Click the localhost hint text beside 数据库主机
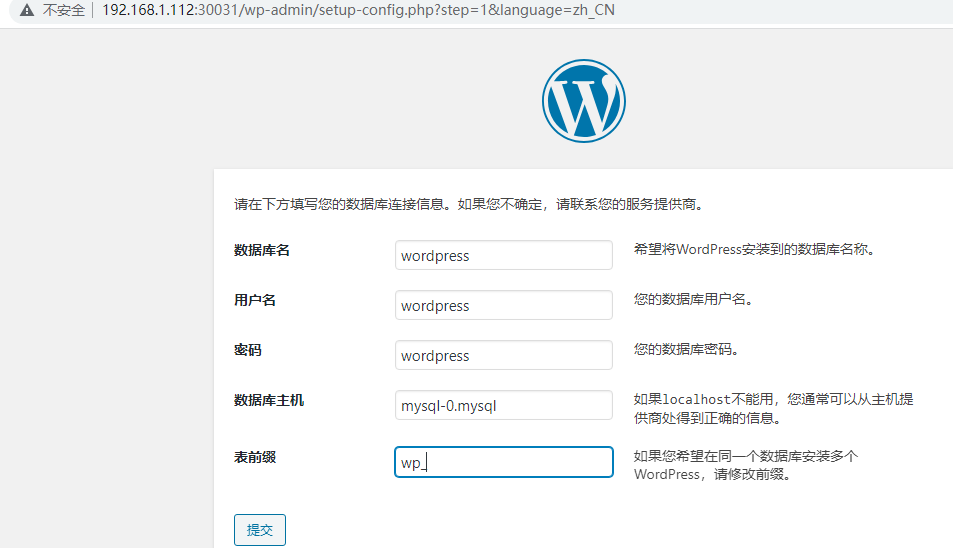Image resolution: width=953 pixels, height=548 pixels. click(x=774, y=408)
